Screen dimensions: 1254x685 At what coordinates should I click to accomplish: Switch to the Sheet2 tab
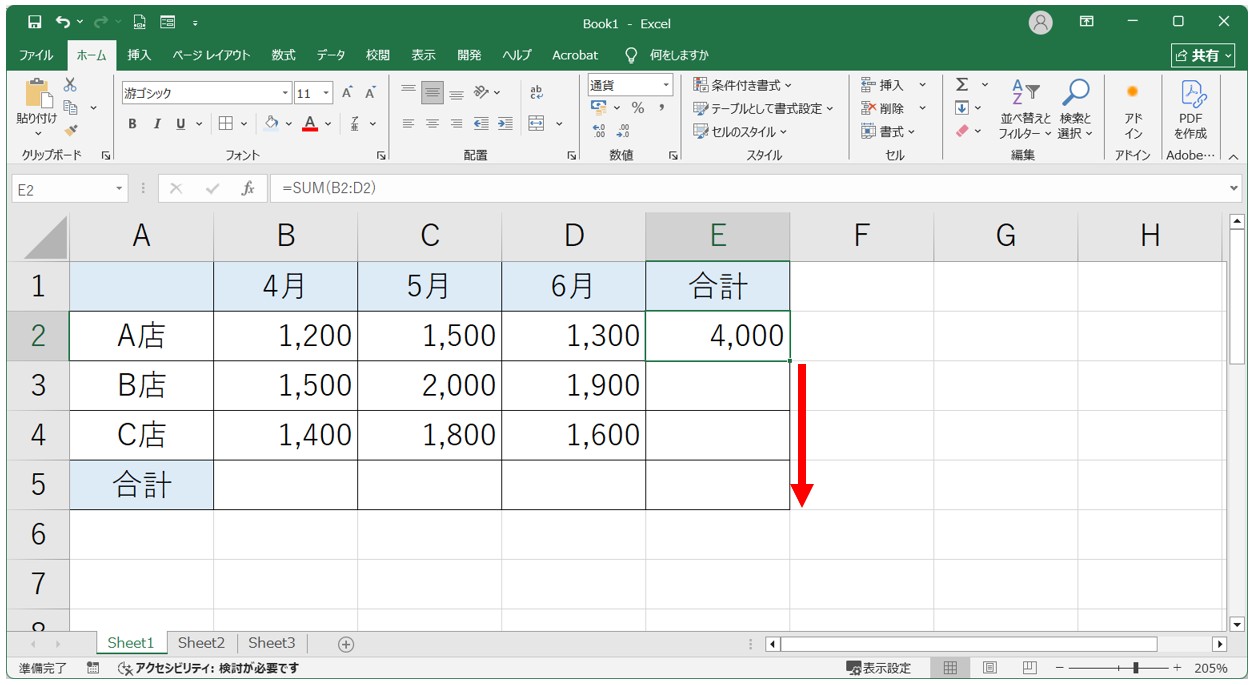tap(201, 643)
